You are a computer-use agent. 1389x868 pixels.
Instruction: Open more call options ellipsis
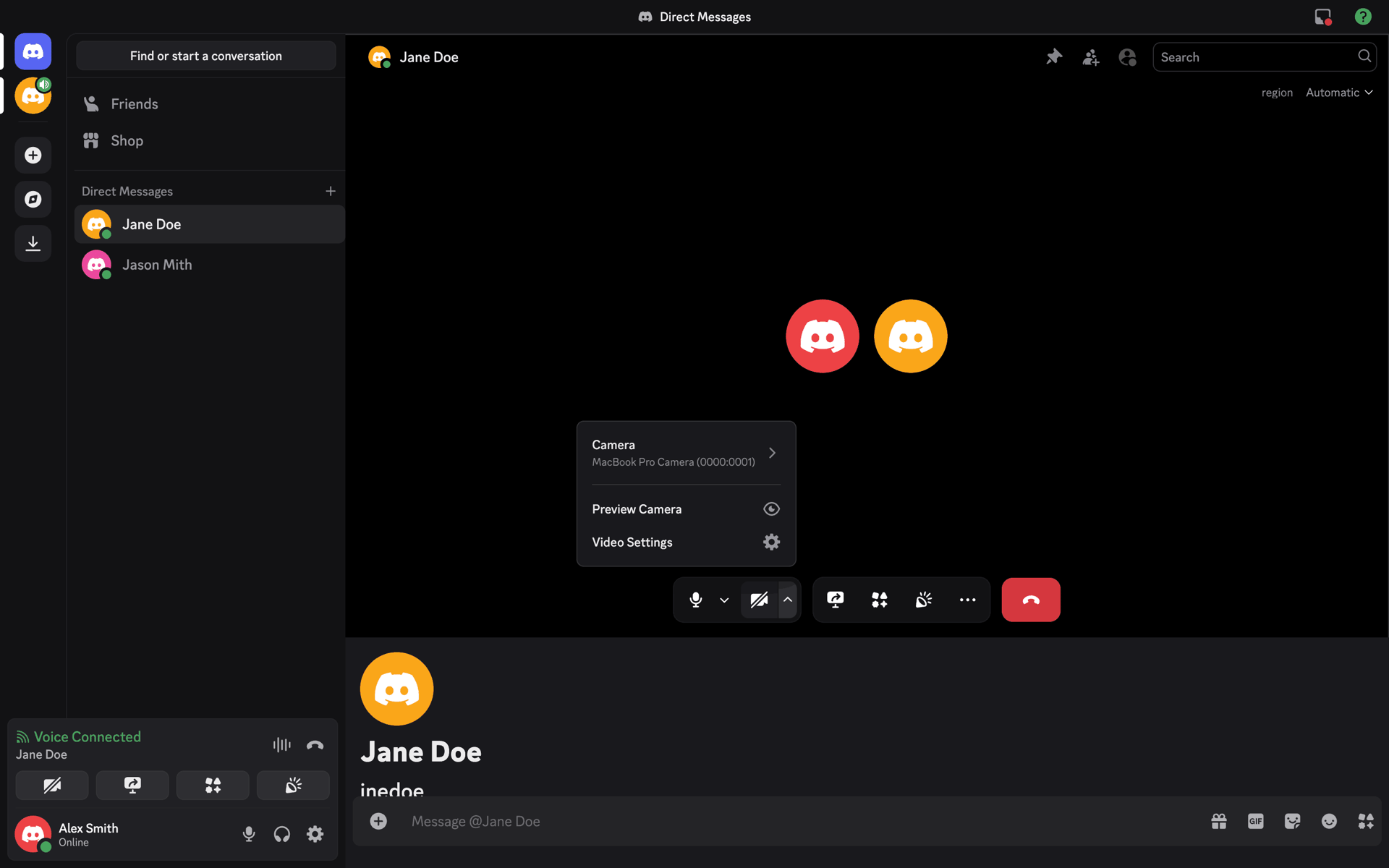pos(968,600)
